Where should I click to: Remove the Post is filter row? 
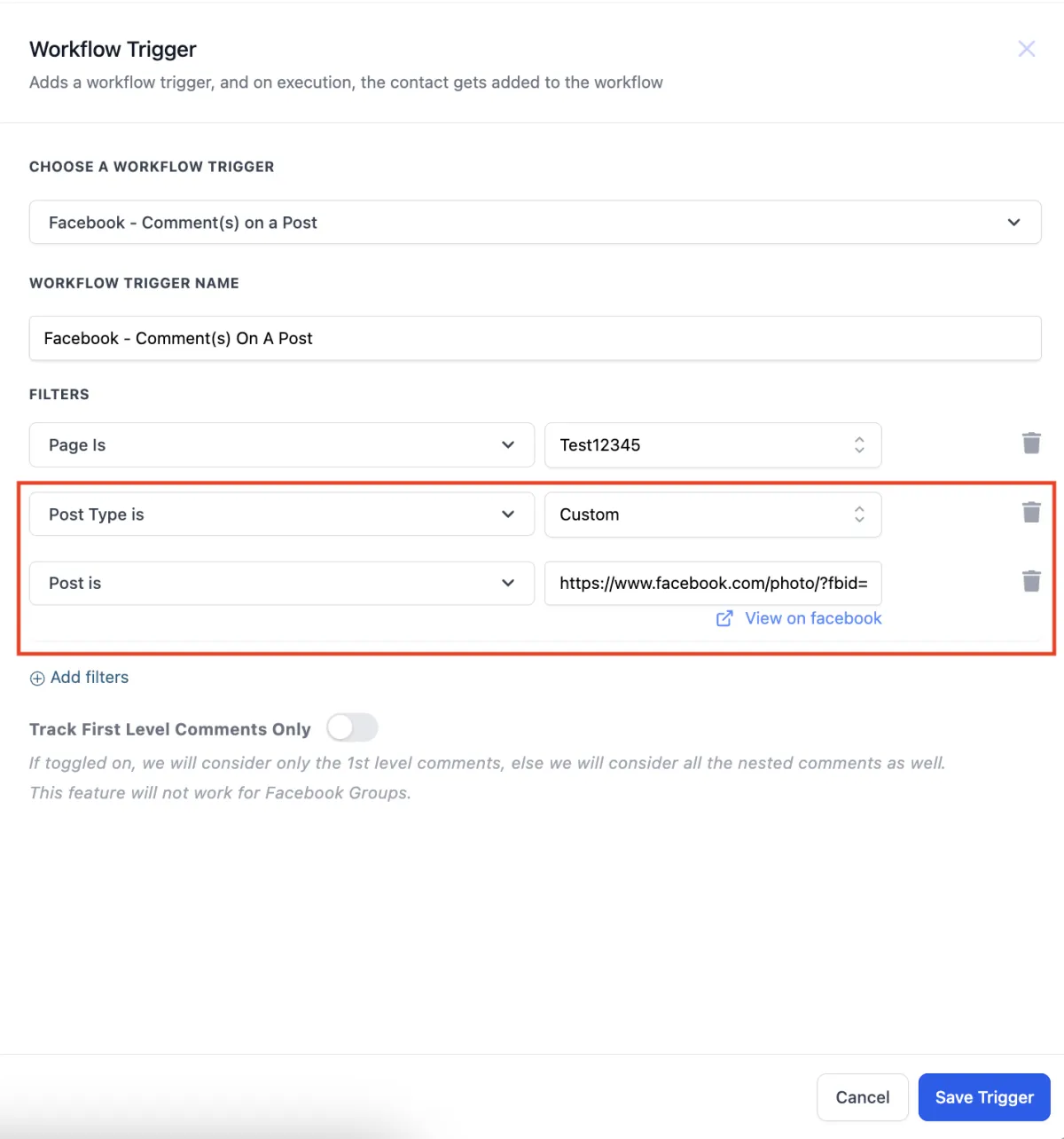pyautogui.click(x=1031, y=581)
